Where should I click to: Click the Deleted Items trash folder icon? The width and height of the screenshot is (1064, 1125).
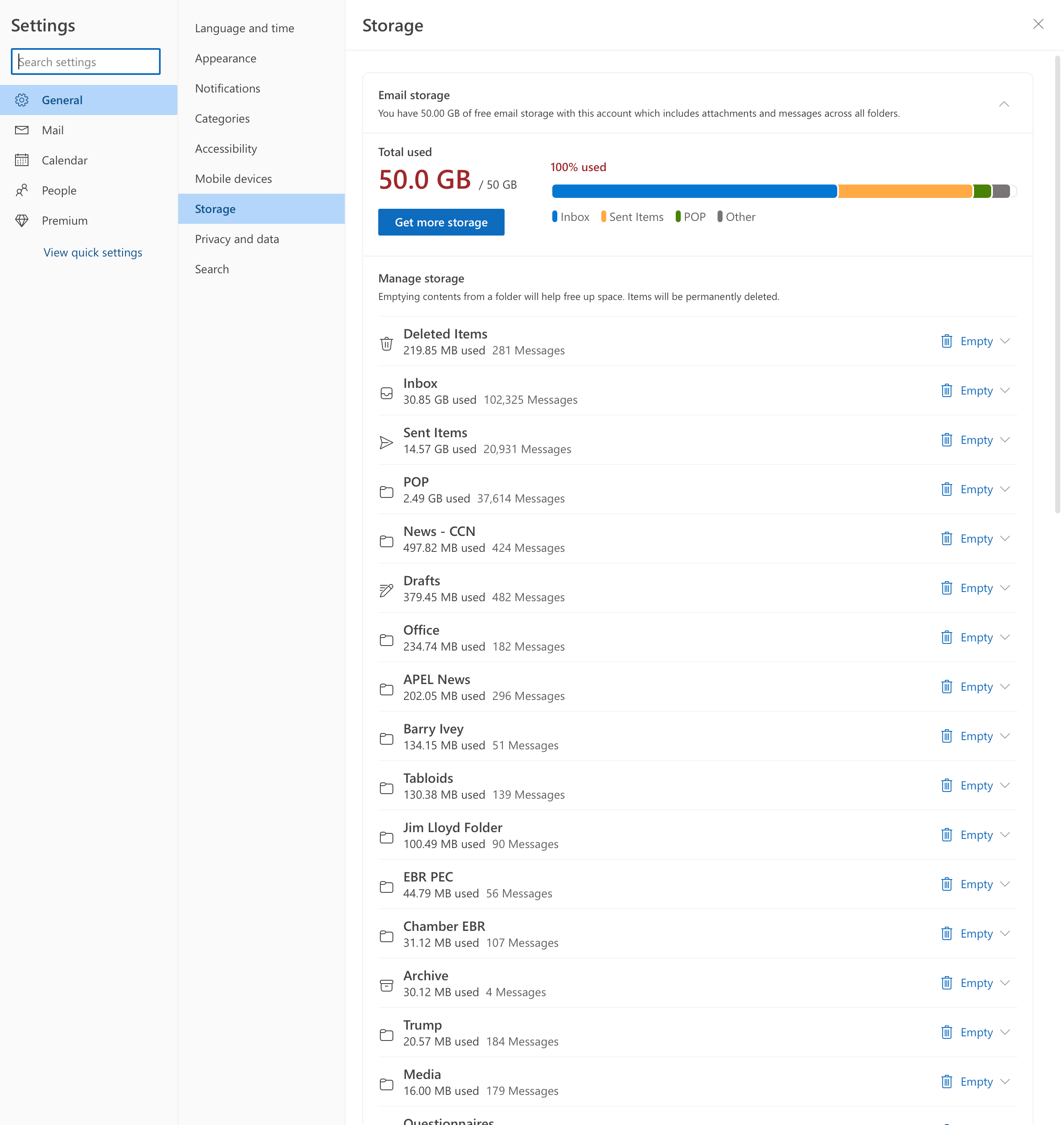pyautogui.click(x=386, y=343)
